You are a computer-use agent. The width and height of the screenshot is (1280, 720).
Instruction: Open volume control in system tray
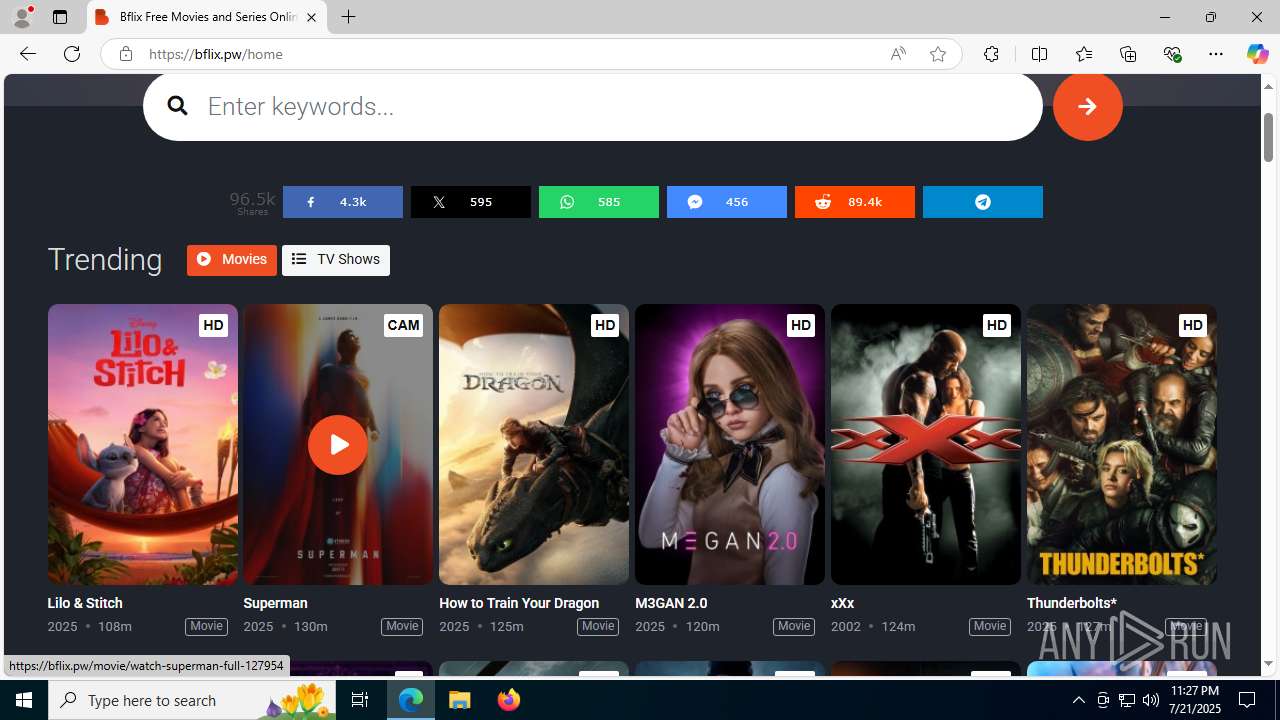pyautogui.click(x=1151, y=700)
